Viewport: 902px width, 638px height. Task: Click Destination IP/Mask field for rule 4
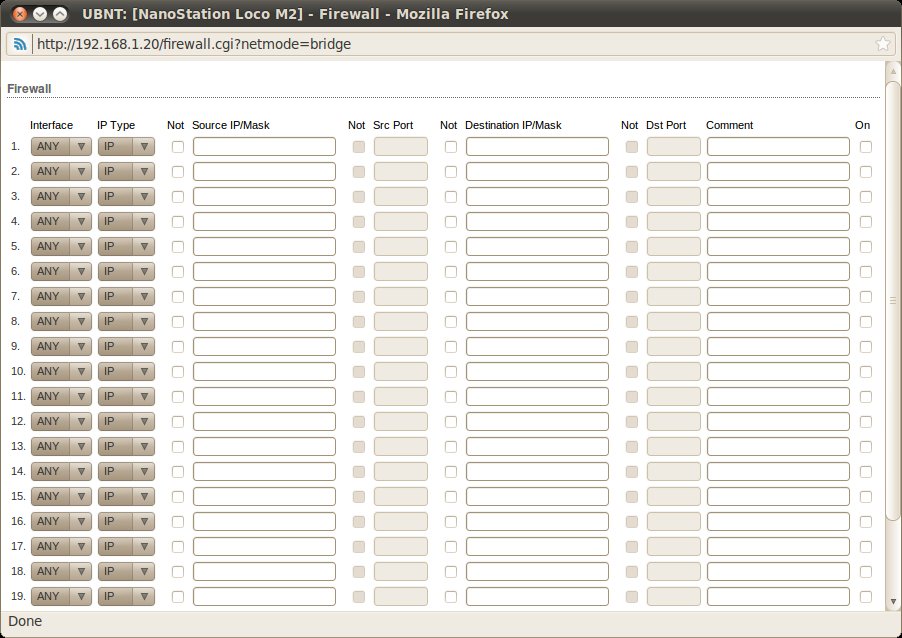[537, 221]
